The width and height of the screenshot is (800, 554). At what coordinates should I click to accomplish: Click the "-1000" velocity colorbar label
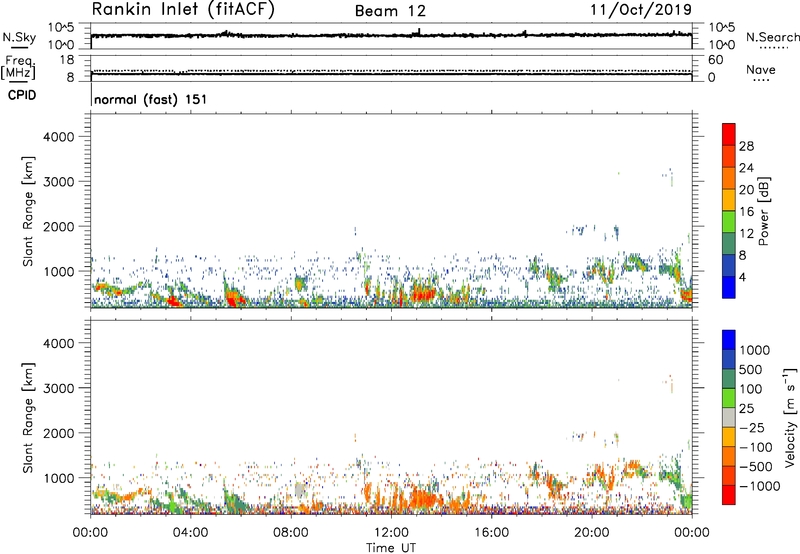pyautogui.click(x=759, y=486)
